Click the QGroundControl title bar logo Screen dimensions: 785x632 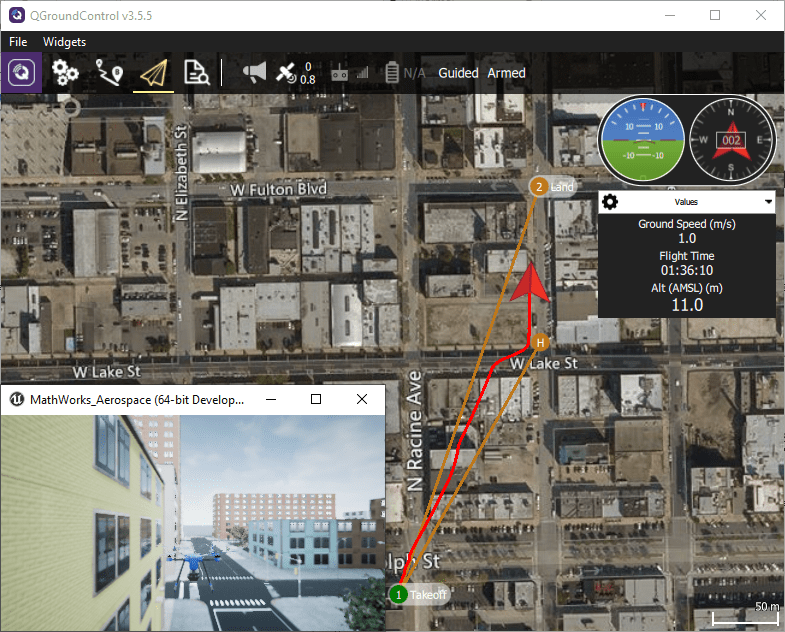[x=17, y=16]
